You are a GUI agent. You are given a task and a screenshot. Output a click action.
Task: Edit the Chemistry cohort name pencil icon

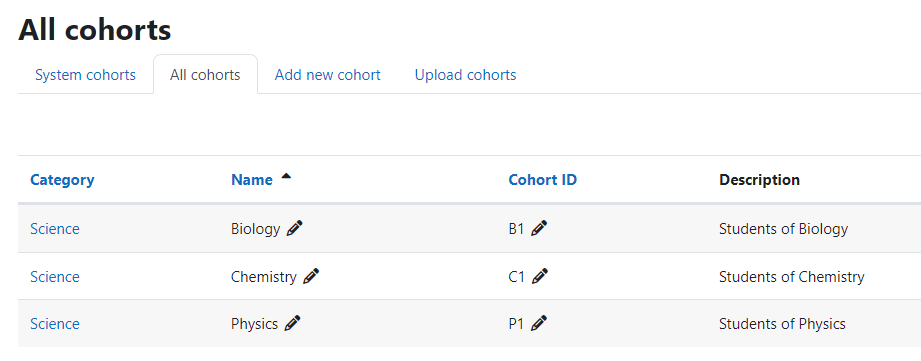(x=311, y=276)
